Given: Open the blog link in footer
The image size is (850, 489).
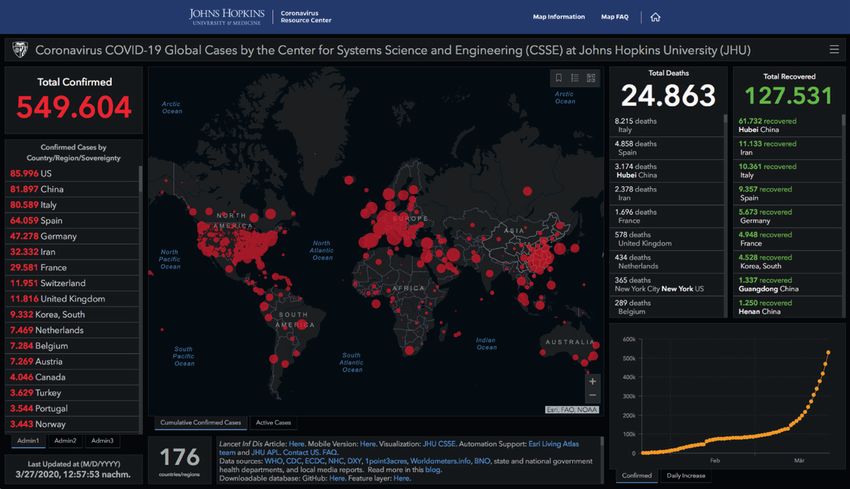Looking at the screenshot, I should pyautogui.click(x=433, y=469).
